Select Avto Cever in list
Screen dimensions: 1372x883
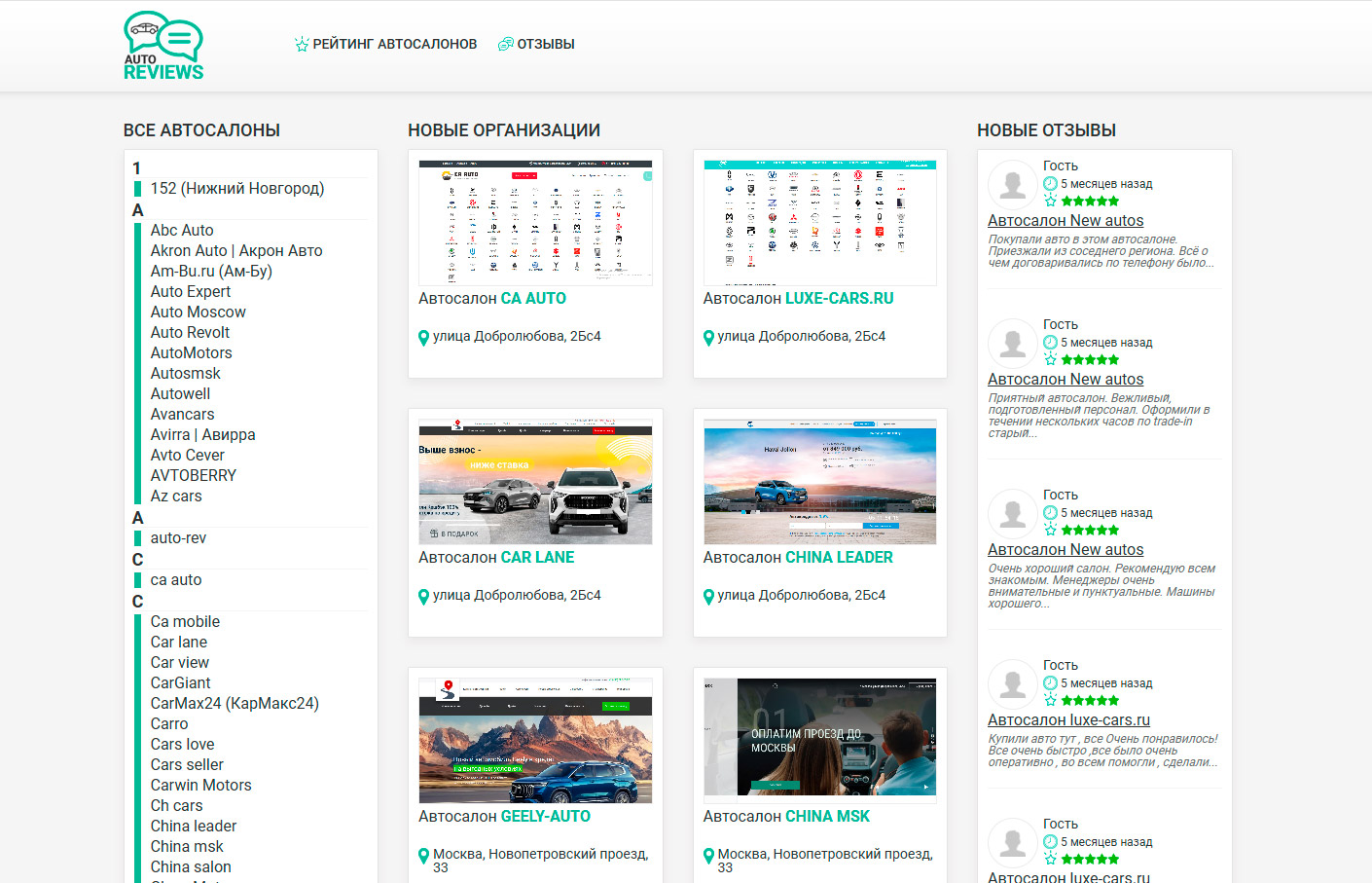click(x=187, y=456)
